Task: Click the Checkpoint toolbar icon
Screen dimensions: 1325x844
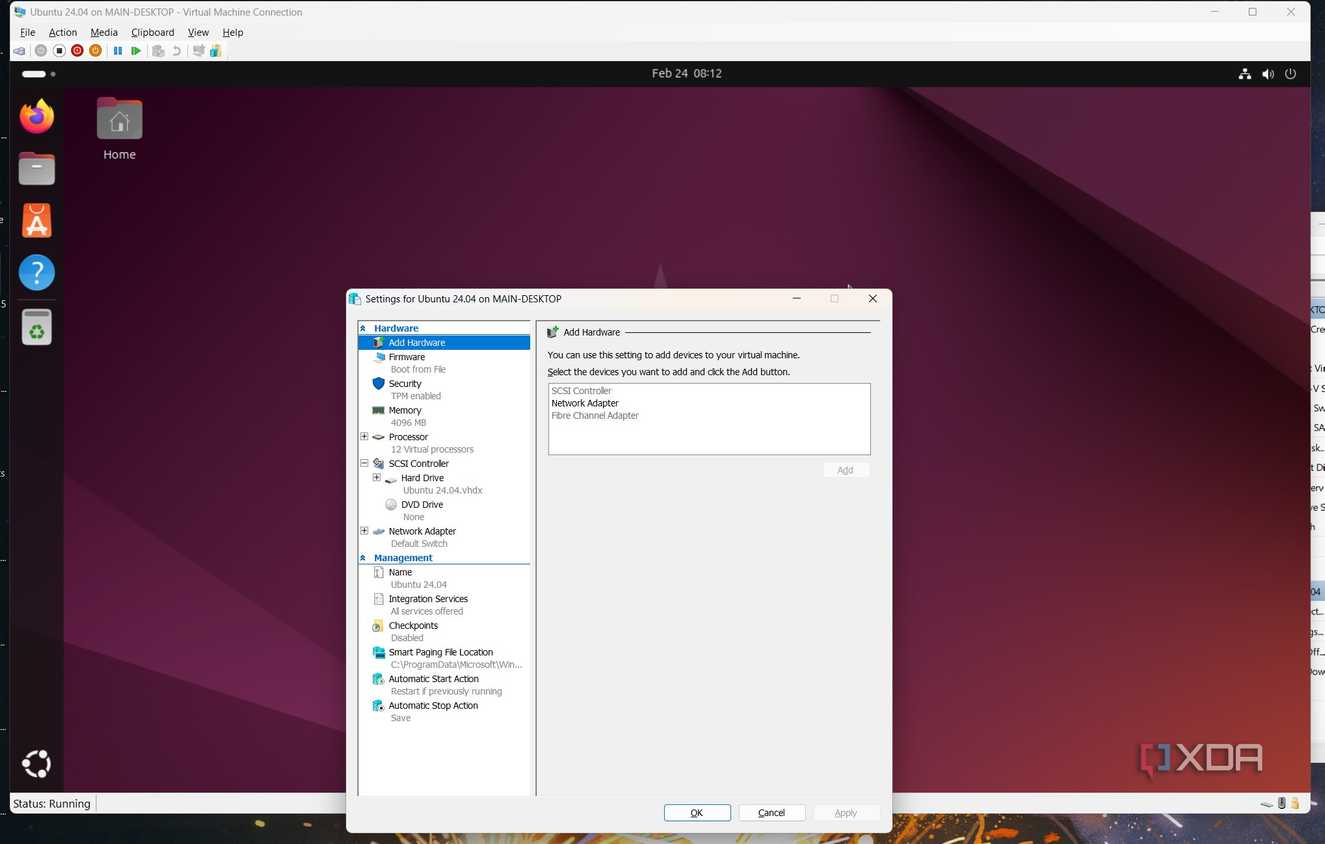Action: coord(158,51)
